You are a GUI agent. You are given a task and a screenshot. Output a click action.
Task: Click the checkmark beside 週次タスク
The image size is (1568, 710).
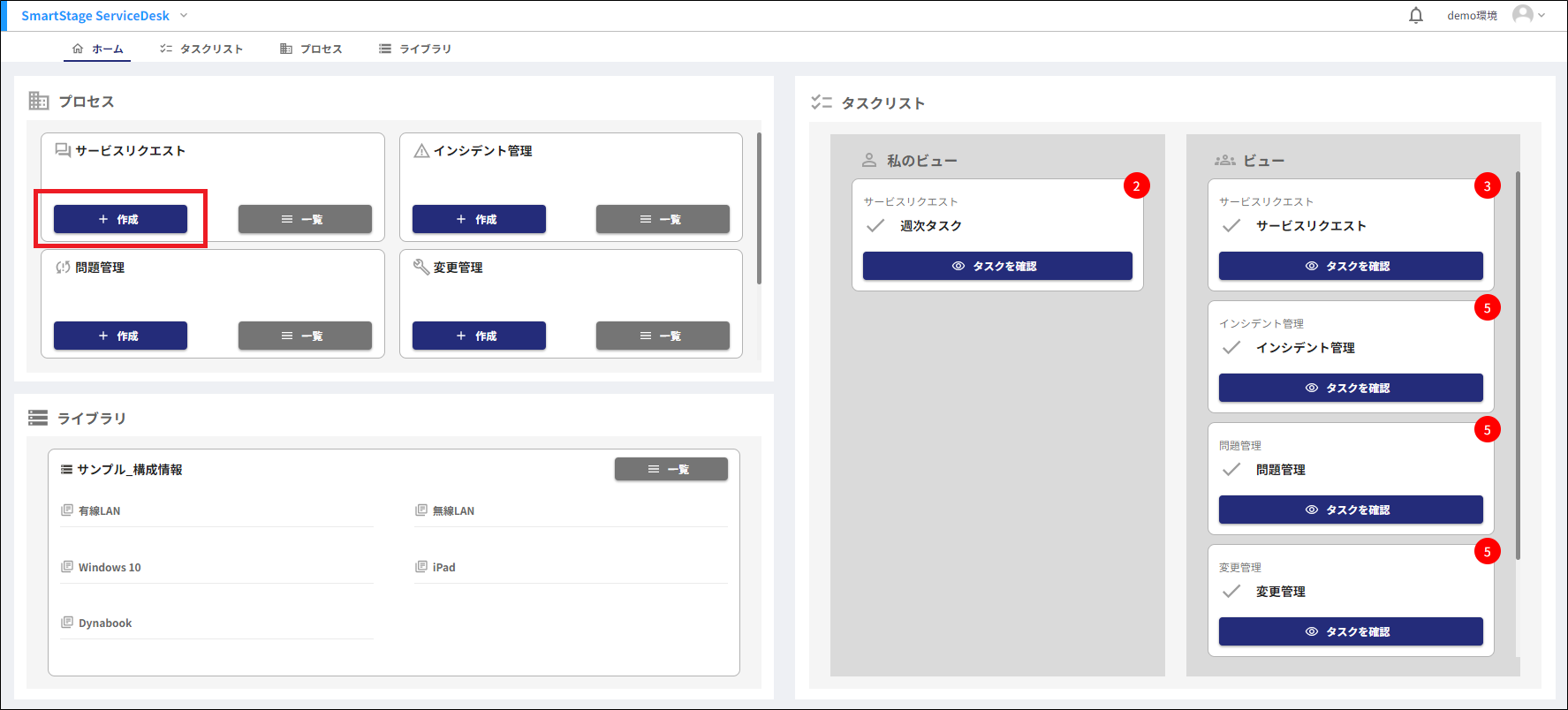pyautogui.click(x=875, y=226)
